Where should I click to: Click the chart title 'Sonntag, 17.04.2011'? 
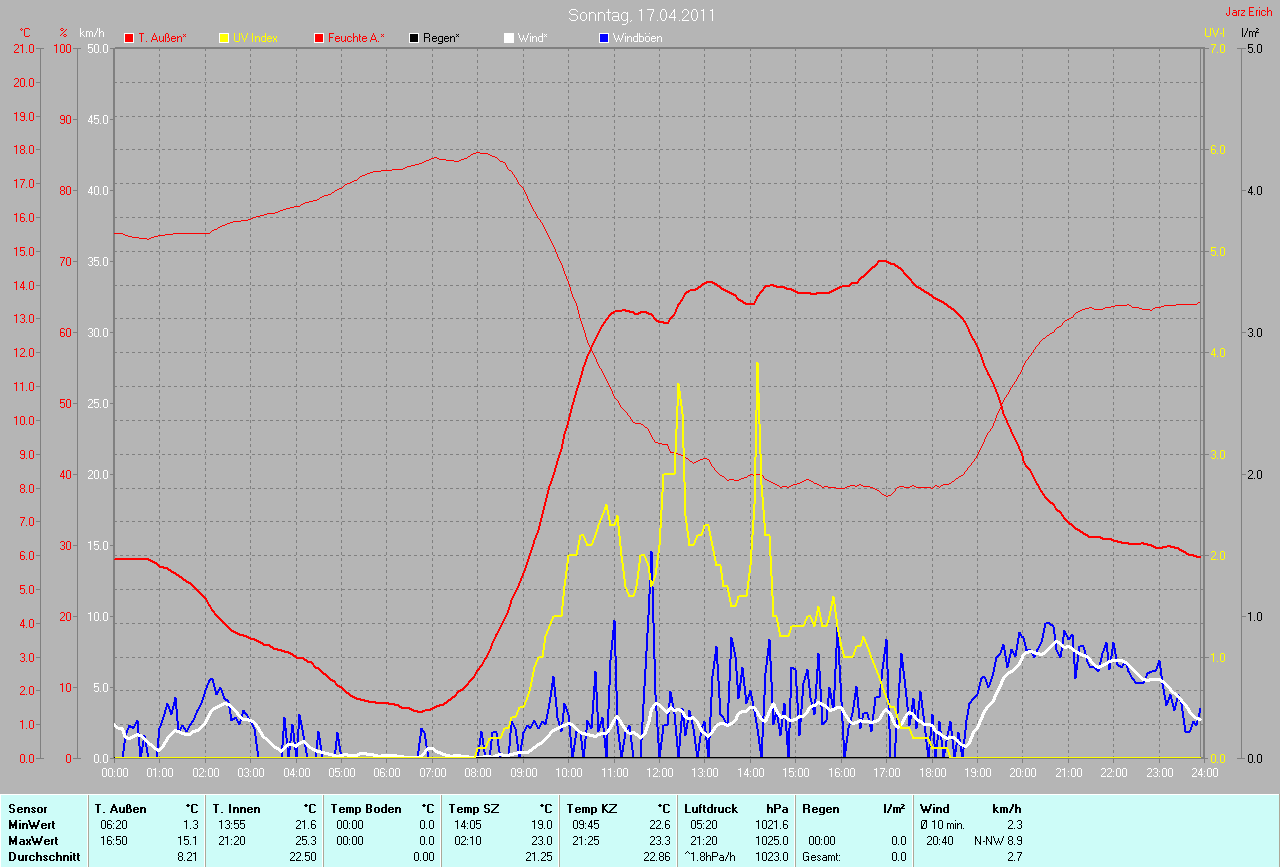(x=641, y=15)
